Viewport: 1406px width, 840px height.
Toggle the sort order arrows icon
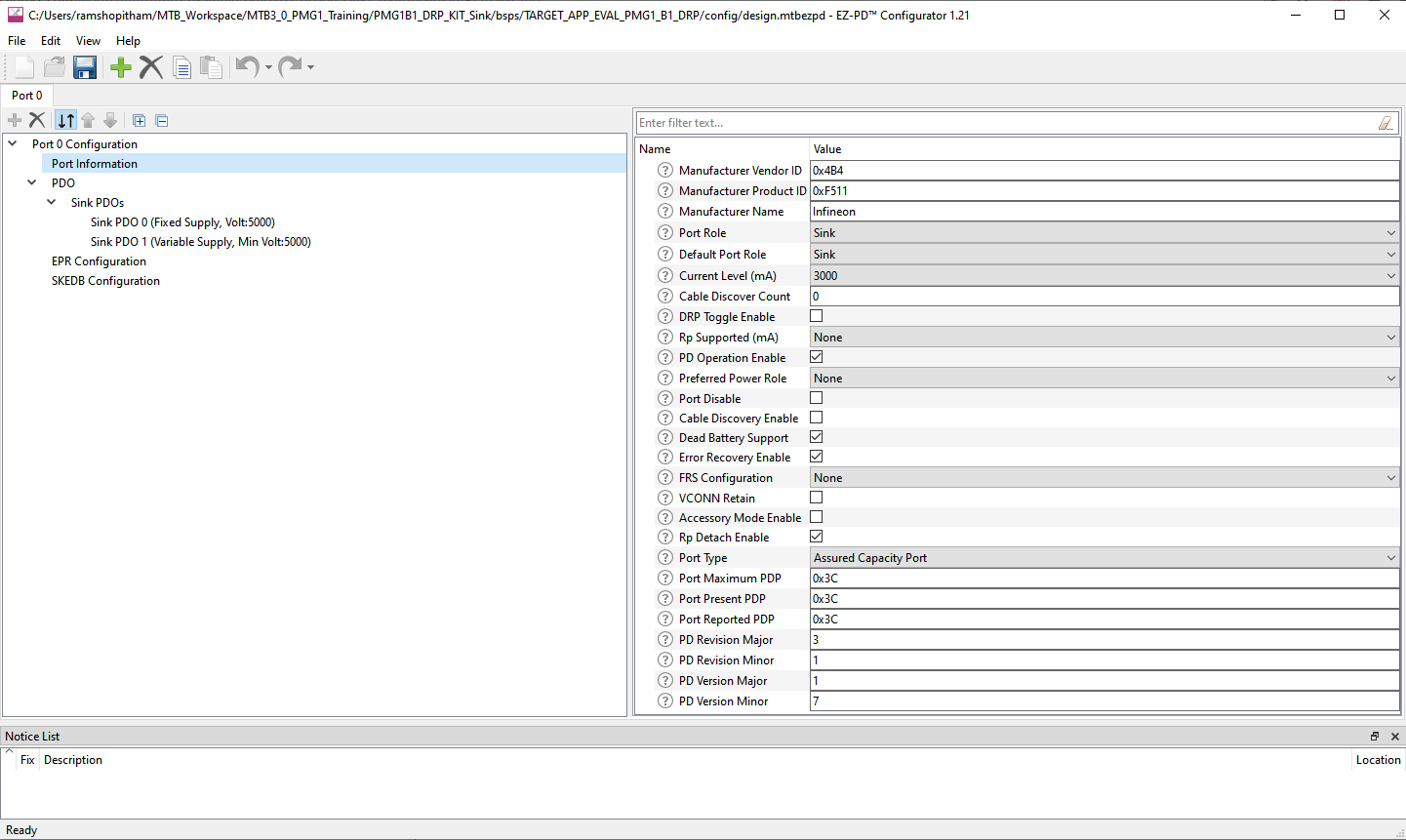click(65, 120)
